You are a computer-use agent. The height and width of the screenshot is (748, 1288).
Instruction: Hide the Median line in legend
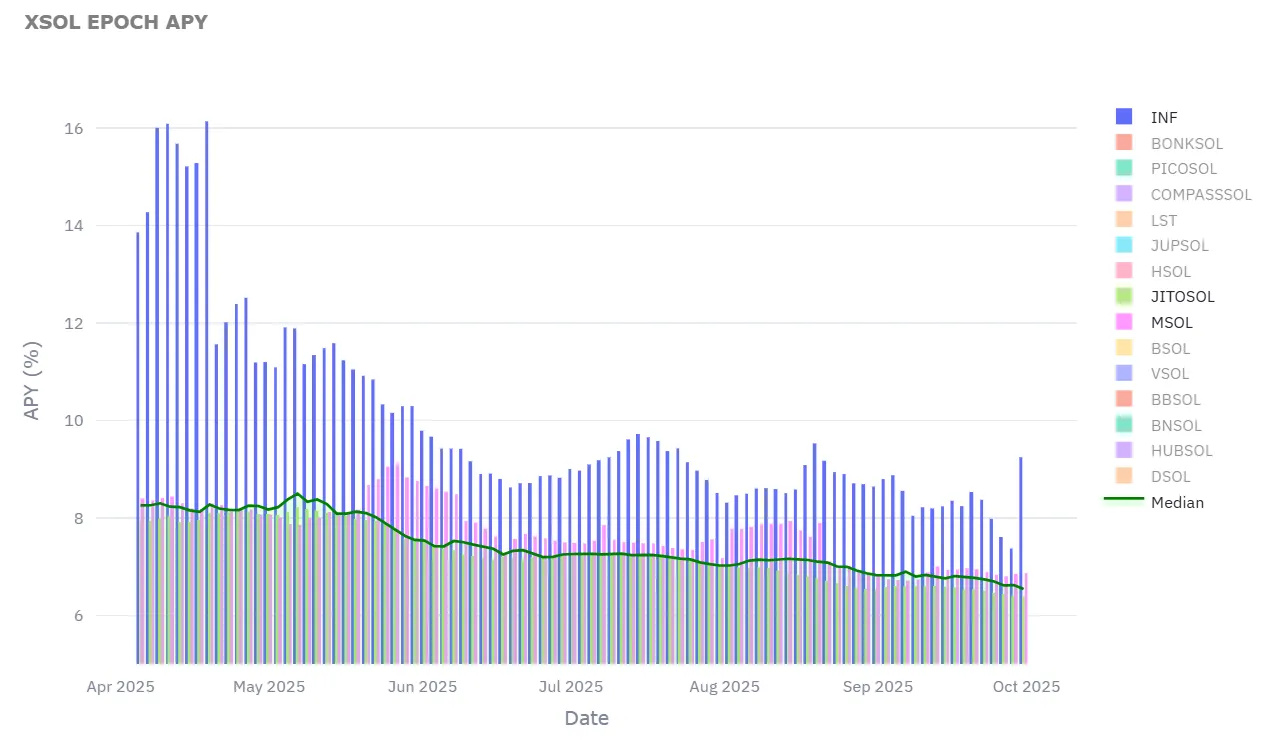[x=1177, y=502]
